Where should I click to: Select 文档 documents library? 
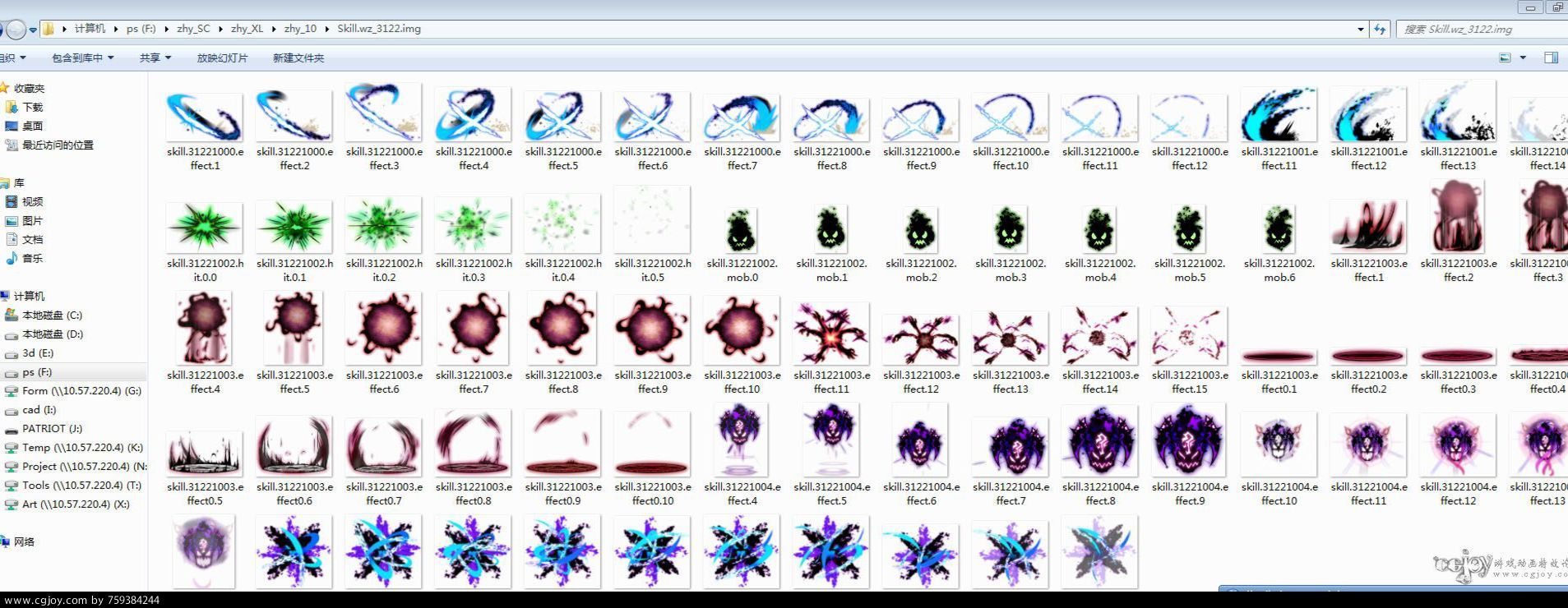pos(33,239)
